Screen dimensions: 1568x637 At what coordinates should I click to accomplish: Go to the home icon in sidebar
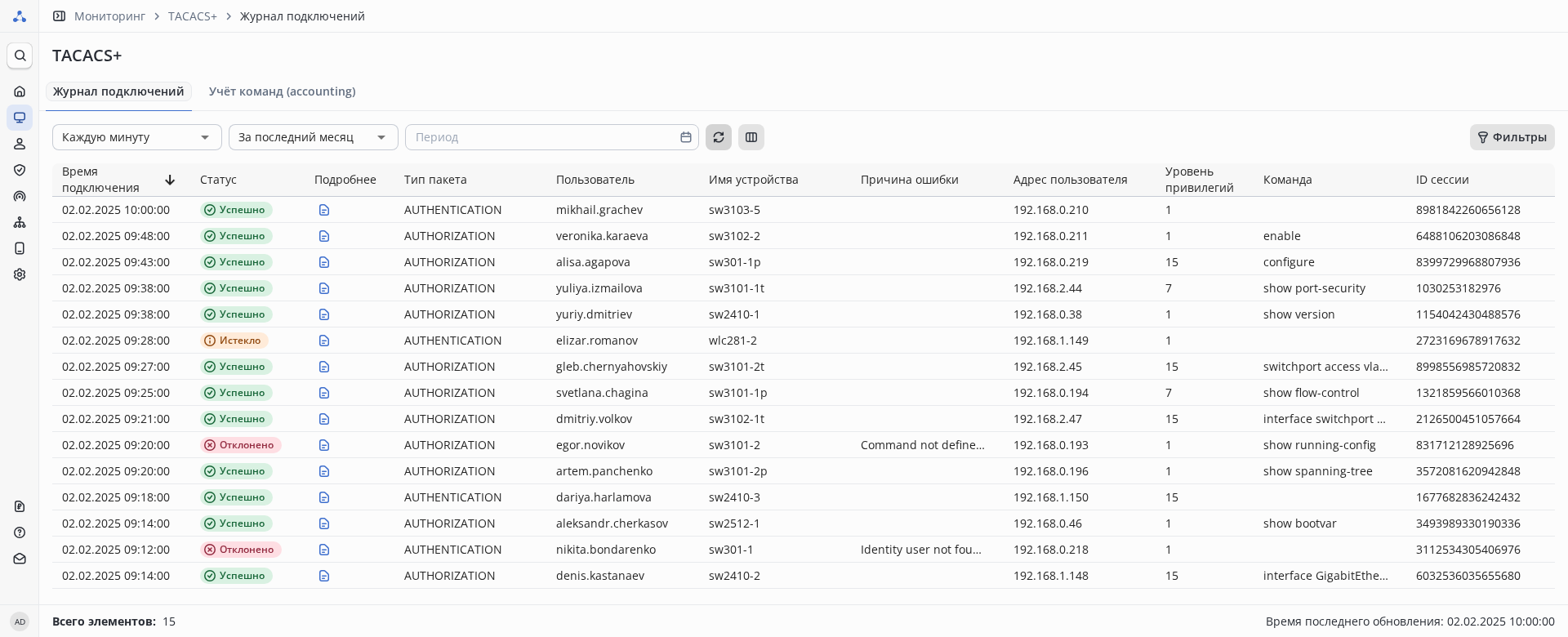pyautogui.click(x=20, y=91)
